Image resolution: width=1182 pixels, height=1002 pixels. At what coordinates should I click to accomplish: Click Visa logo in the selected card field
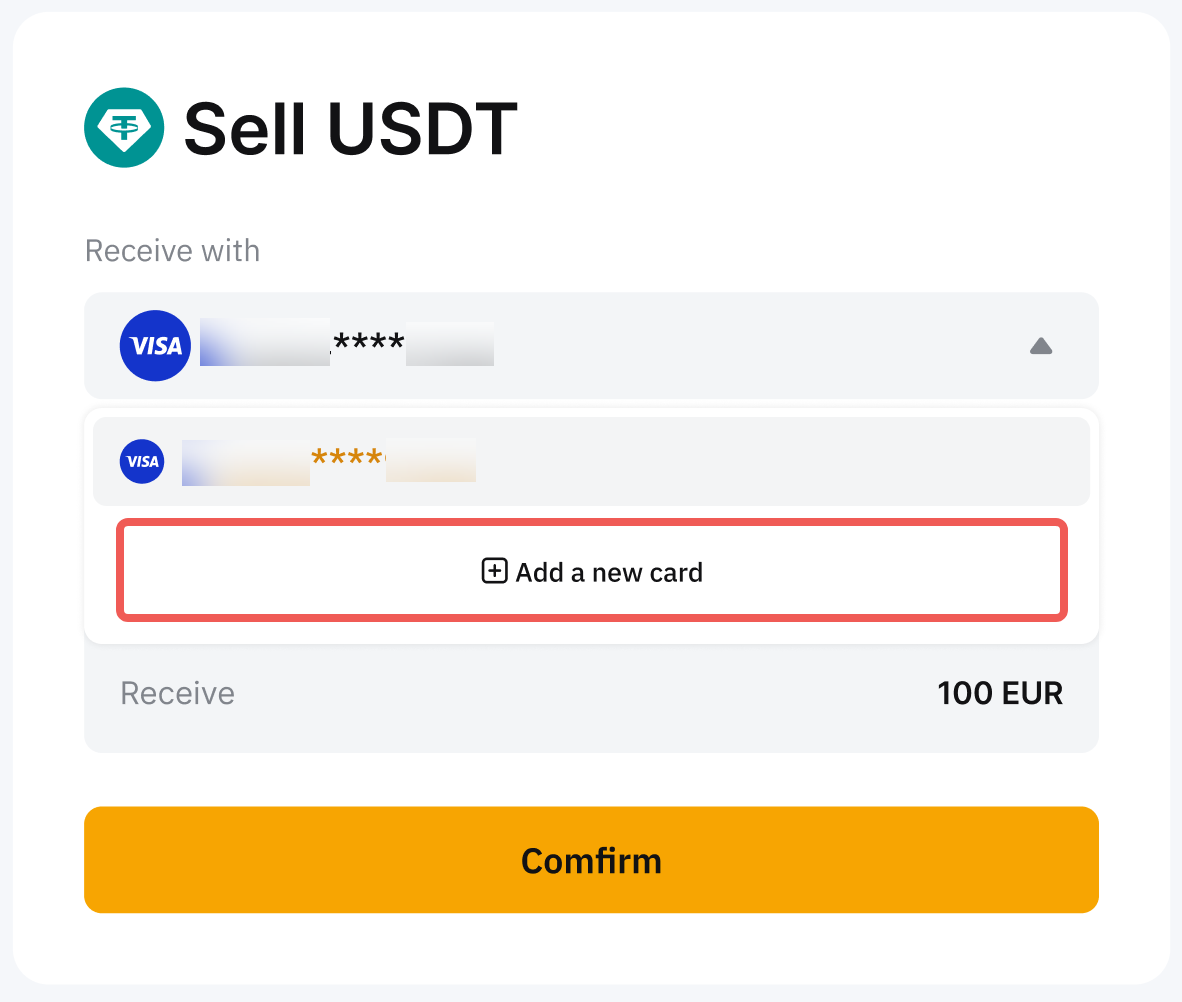[x=155, y=346]
